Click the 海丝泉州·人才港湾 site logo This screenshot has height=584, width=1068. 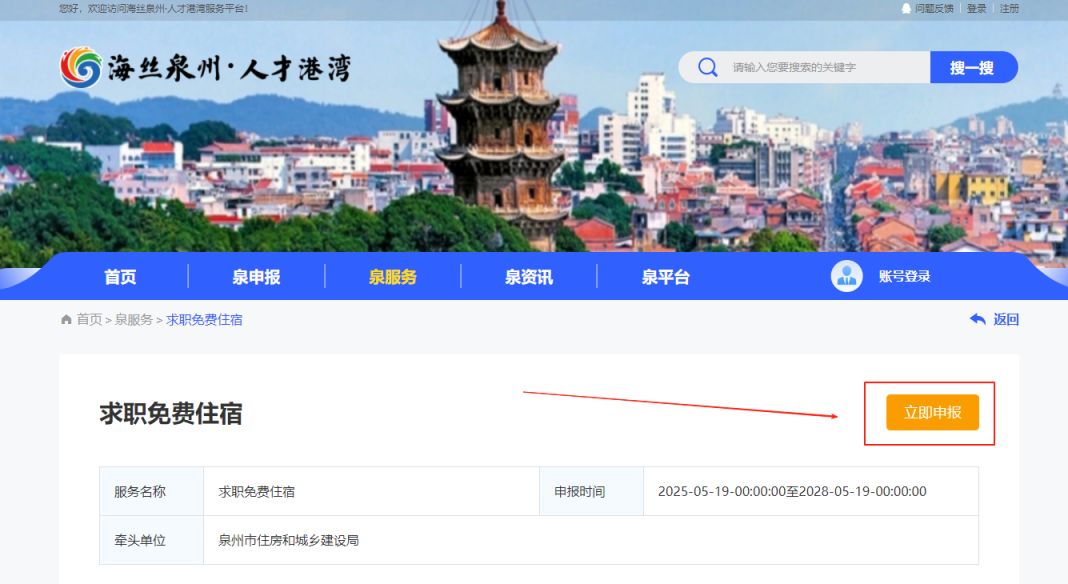[x=205, y=67]
